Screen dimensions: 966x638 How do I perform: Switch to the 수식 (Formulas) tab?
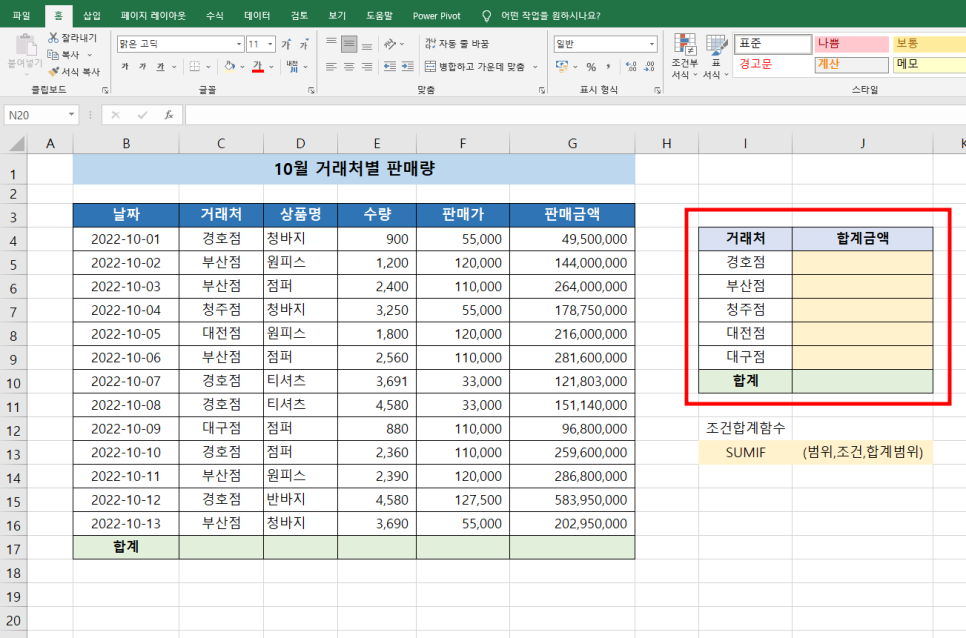tap(215, 15)
